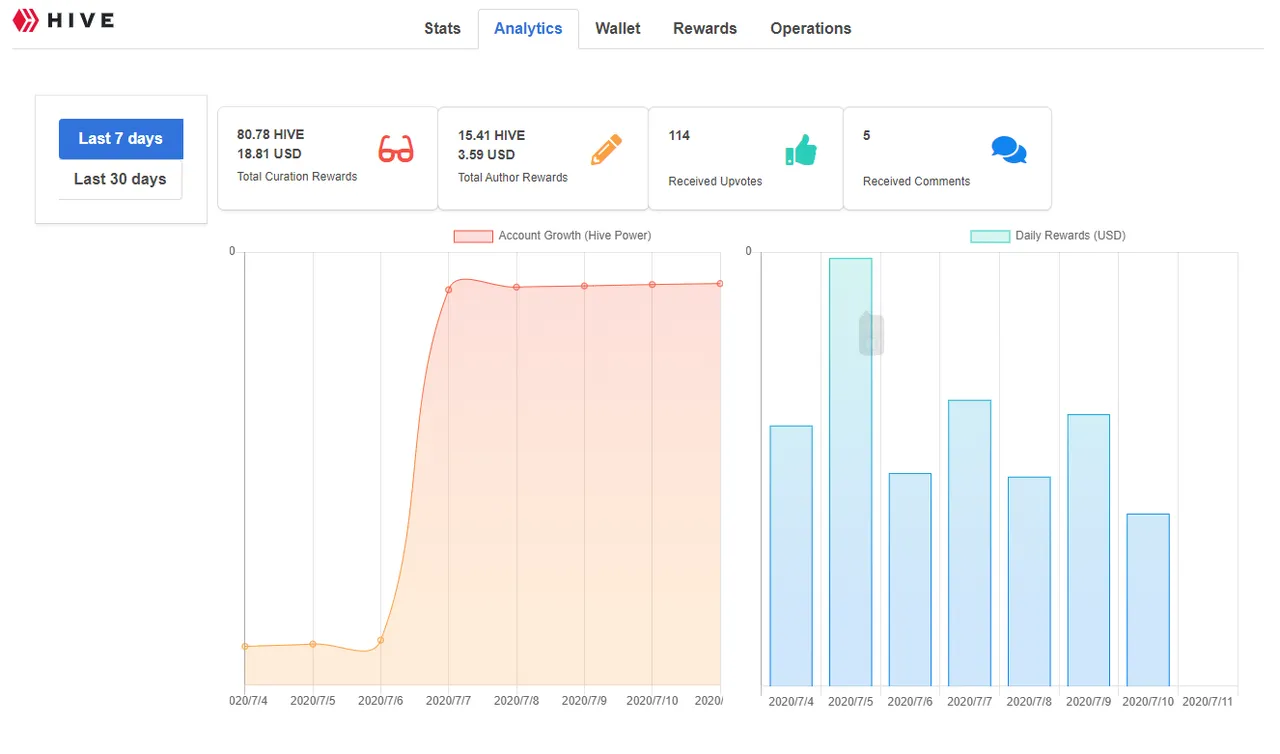The height and width of the screenshot is (754, 1280).
Task: Click the 18.81 USD curation value
Action: (269, 153)
